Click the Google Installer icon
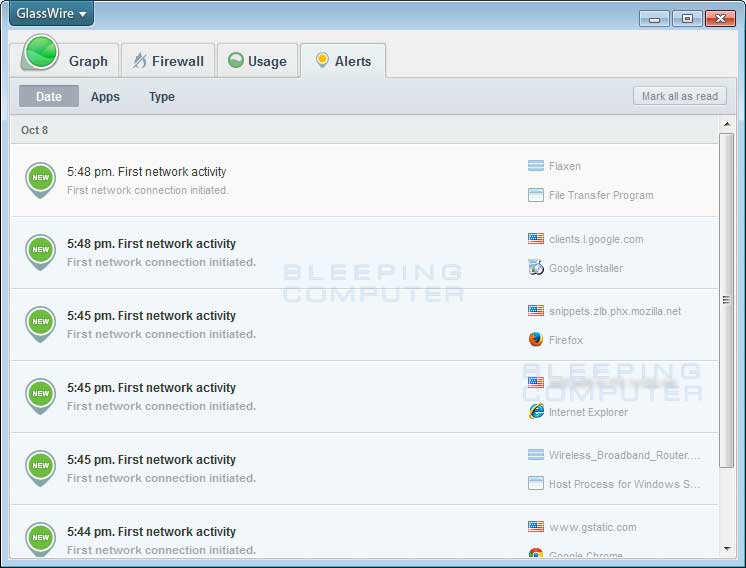Screen dimensions: 746x568 (536, 268)
